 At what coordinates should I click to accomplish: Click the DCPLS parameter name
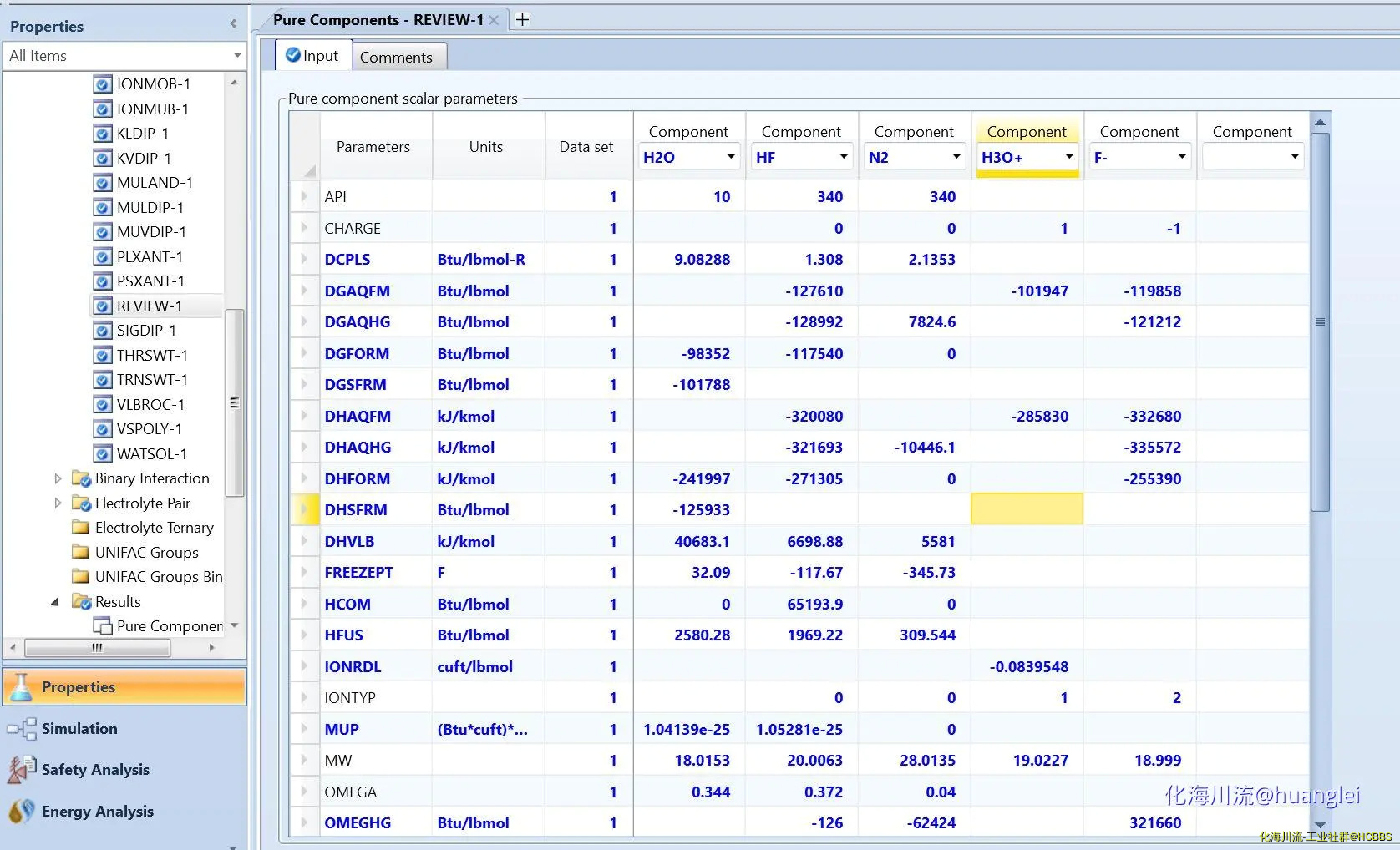coord(347,260)
